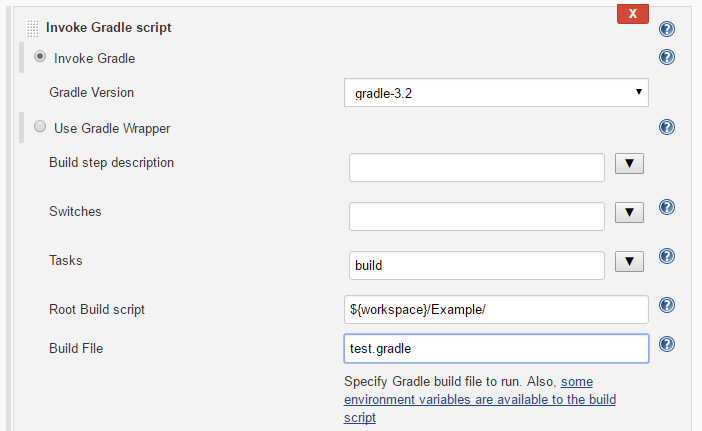This screenshot has width=702, height=431.
Task: Open help for Root Build script
Action: pyautogui.click(x=667, y=306)
